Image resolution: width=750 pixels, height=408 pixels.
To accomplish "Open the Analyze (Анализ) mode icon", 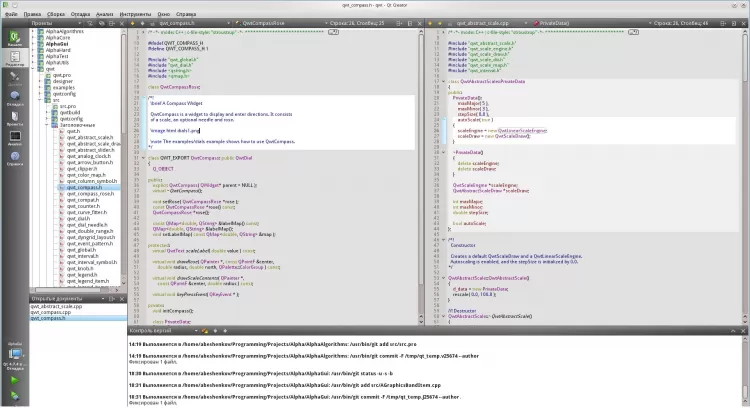I will pos(14,138).
